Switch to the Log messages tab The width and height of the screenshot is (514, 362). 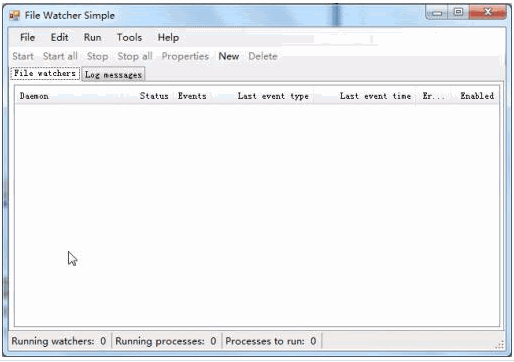tap(113, 74)
